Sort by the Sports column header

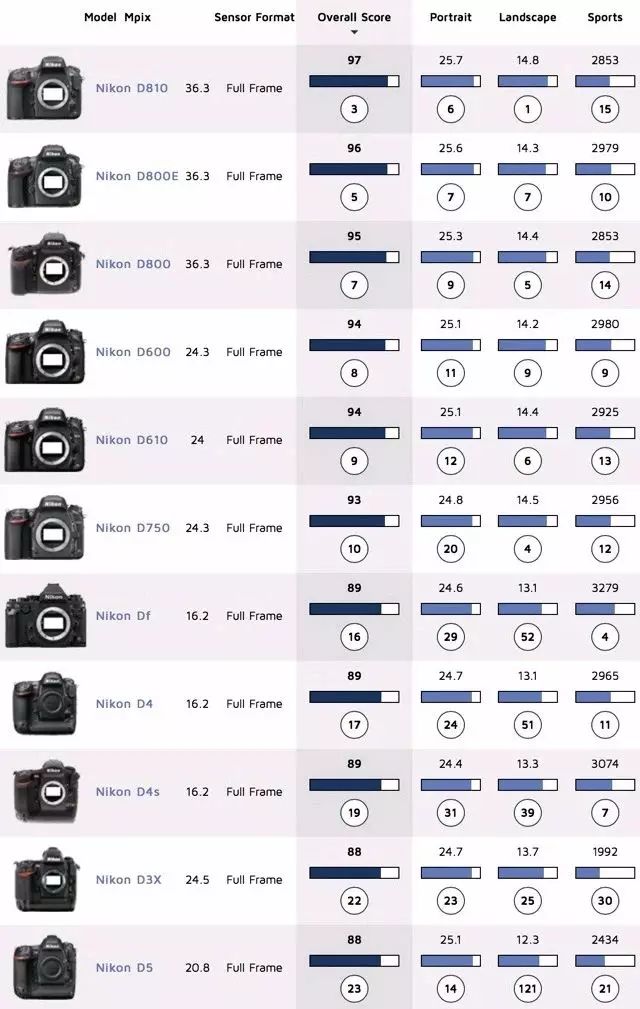[x=605, y=17]
